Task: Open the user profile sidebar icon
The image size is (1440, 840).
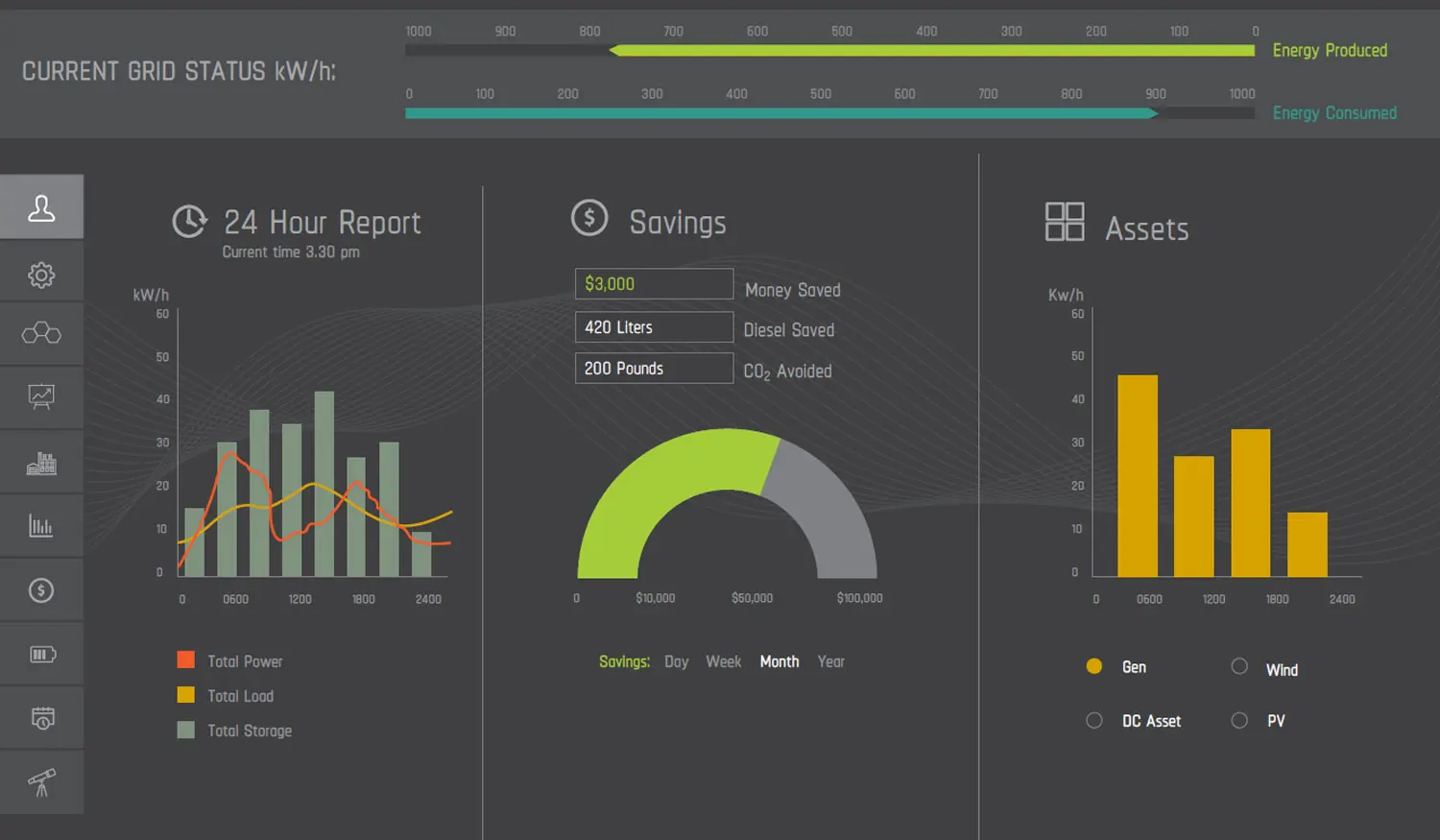Action: [x=41, y=207]
